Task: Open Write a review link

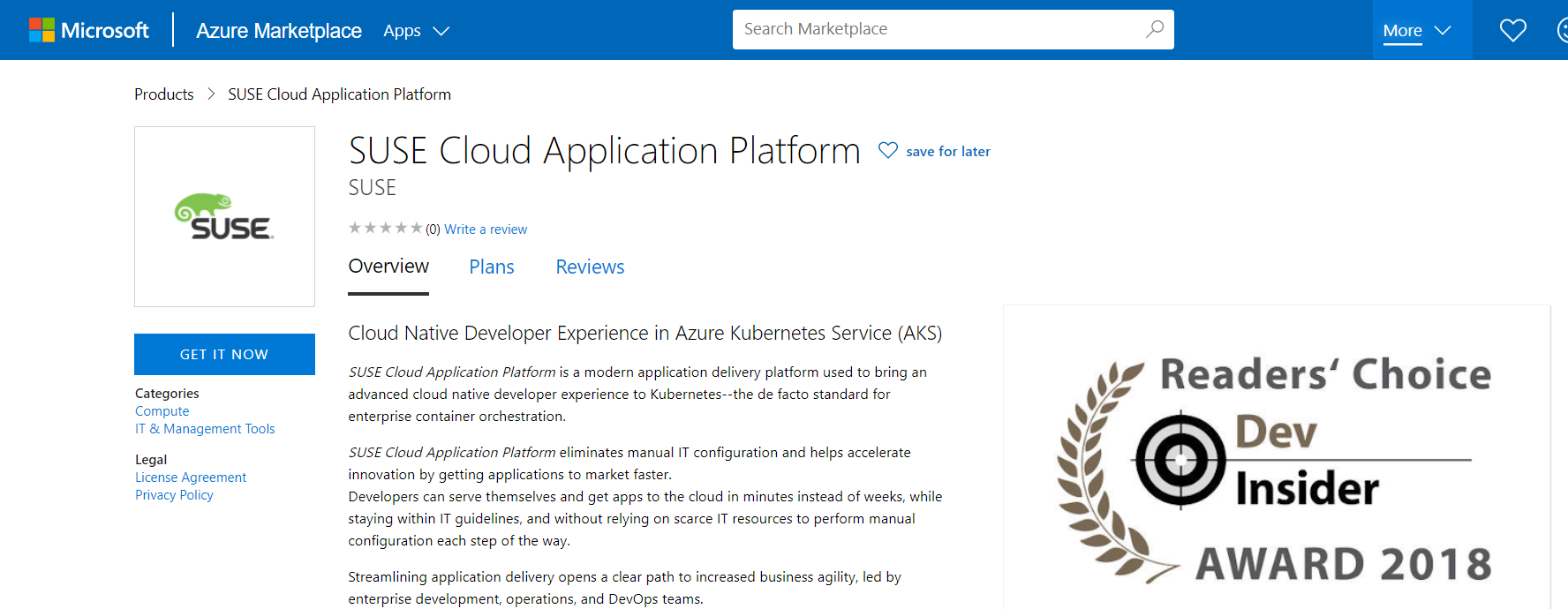Action: pos(486,229)
